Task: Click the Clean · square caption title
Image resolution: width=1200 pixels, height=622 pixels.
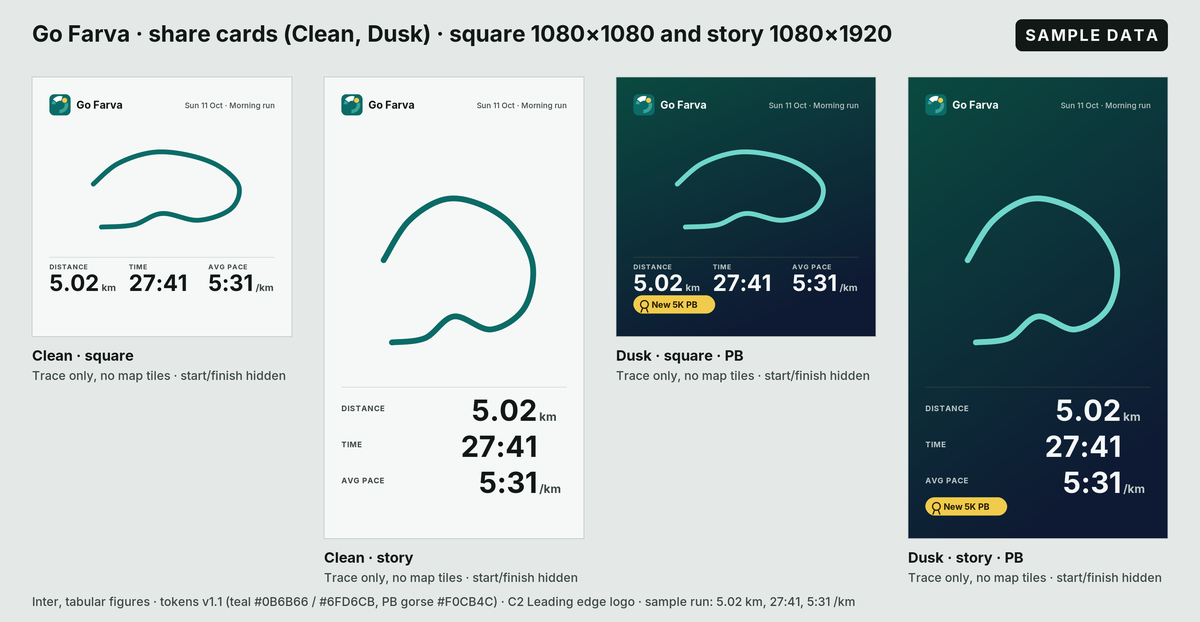Action: coord(83,355)
